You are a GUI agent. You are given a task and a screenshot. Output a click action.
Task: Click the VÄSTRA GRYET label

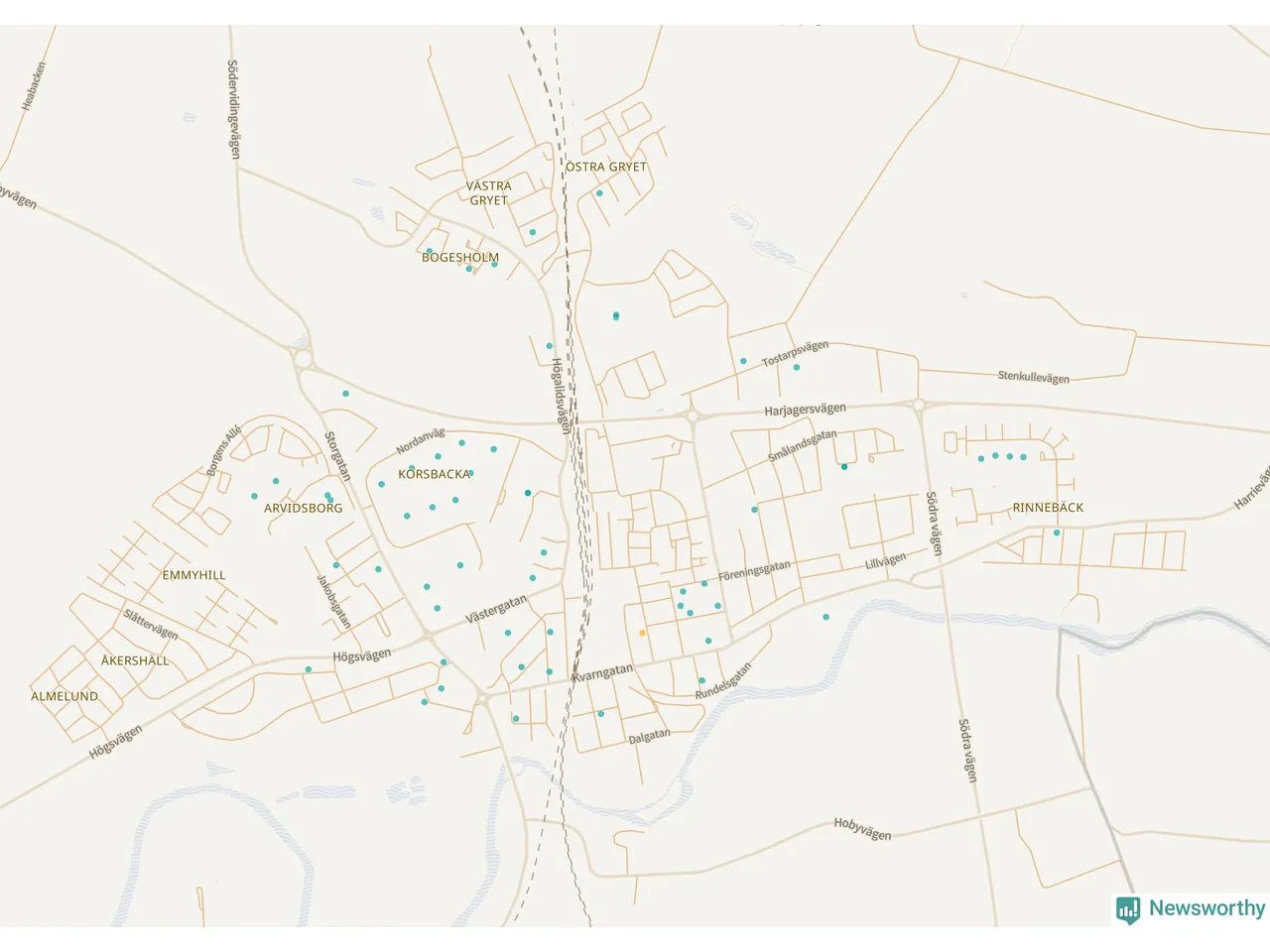(489, 192)
